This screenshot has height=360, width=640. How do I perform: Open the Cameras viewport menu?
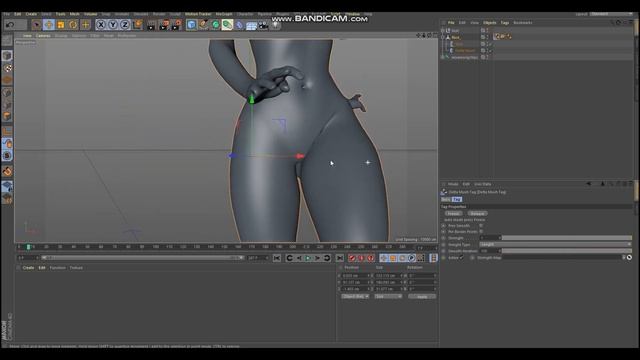pyautogui.click(x=43, y=36)
